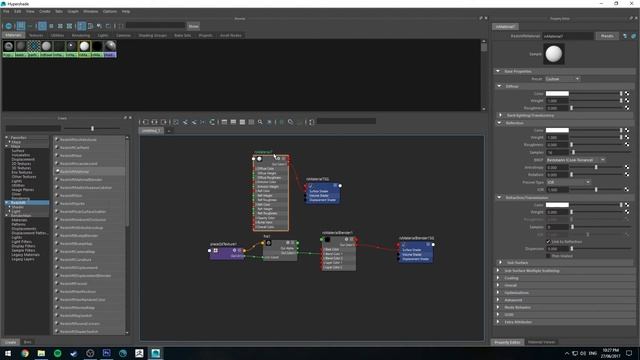The width and height of the screenshot is (640, 360).
Task: Click the Create panel search field
Action: (33, 128)
